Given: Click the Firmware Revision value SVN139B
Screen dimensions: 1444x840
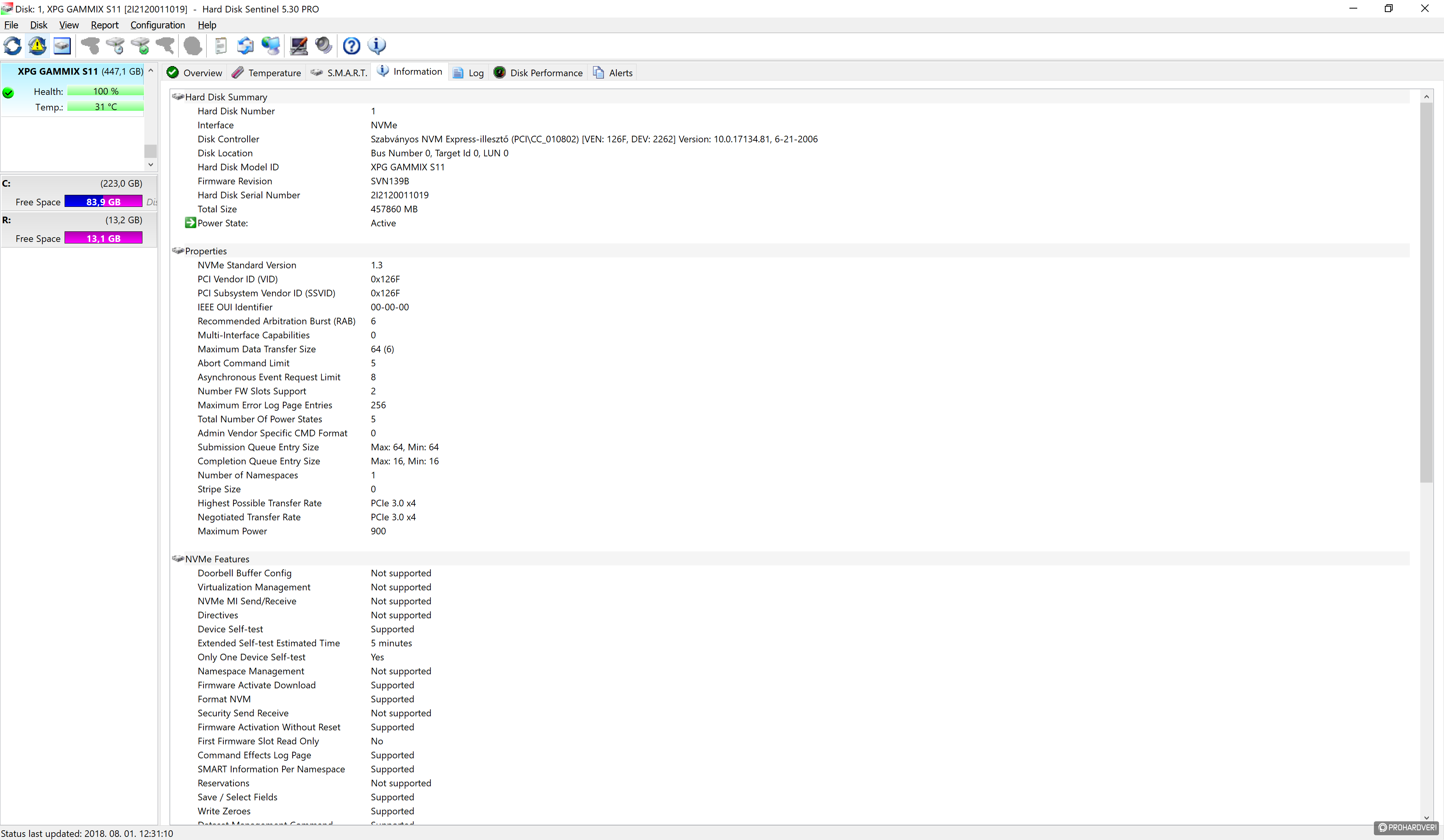Looking at the screenshot, I should pos(390,181).
